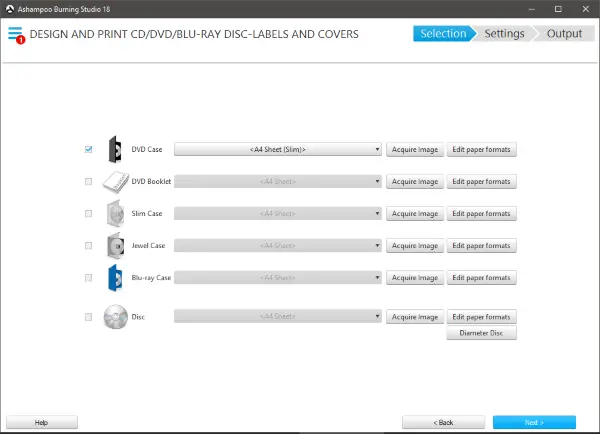Click Acquire Image for Jewel Case
This screenshot has width=600, height=434.
pyautogui.click(x=415, y=246)
